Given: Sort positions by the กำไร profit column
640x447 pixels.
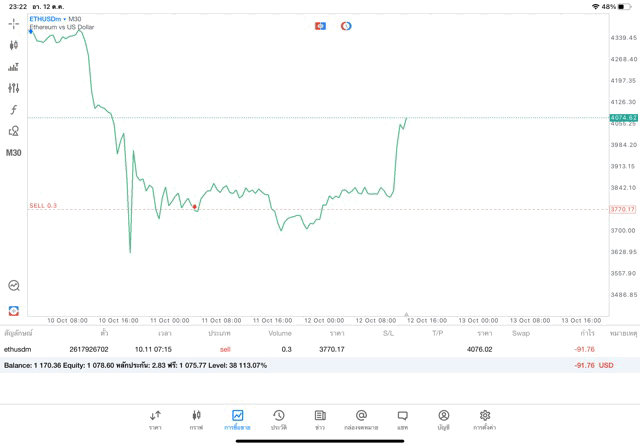Looking at the screenshot, I should point(587,333).
